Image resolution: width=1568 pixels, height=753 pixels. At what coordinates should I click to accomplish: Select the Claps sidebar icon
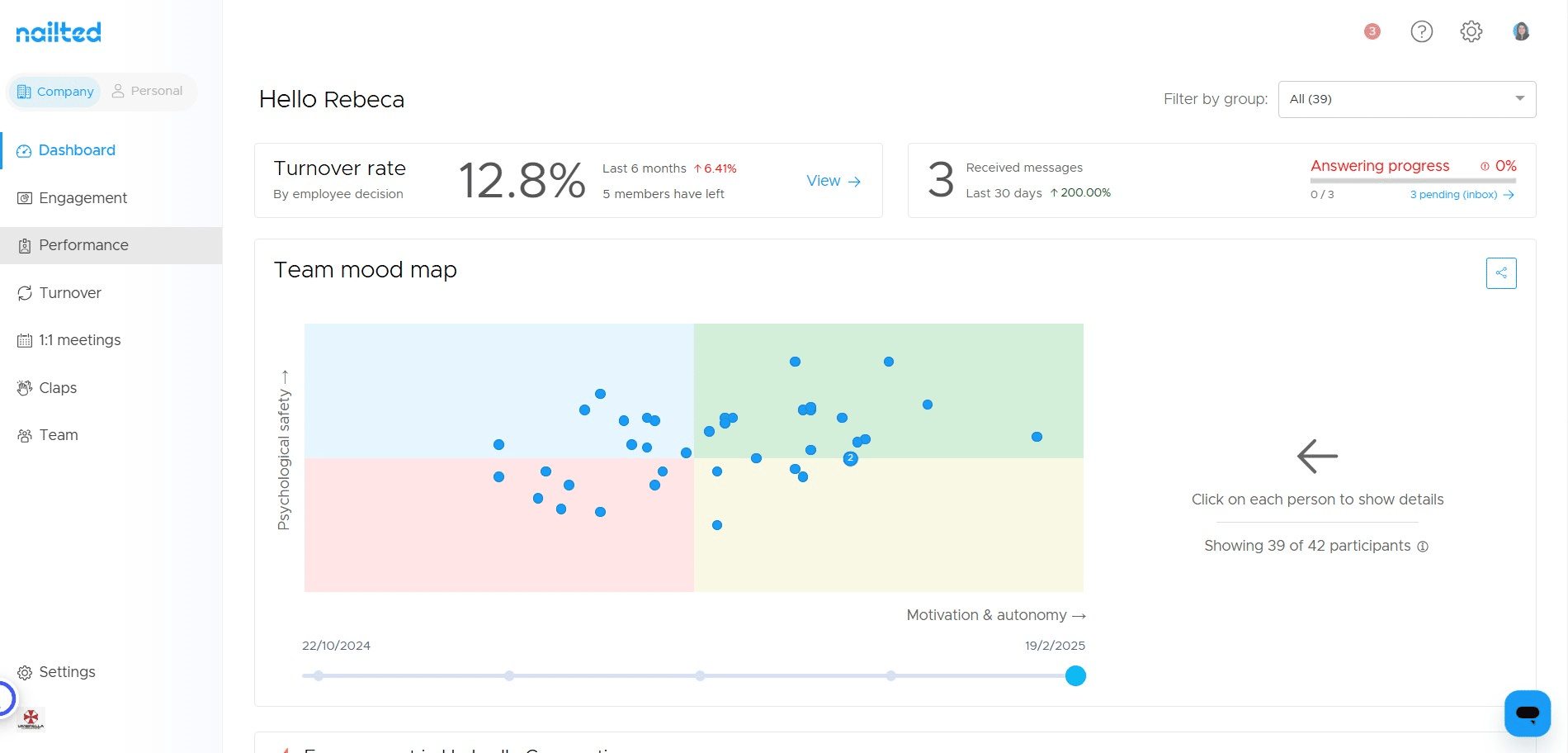click(x=24, y=387)
